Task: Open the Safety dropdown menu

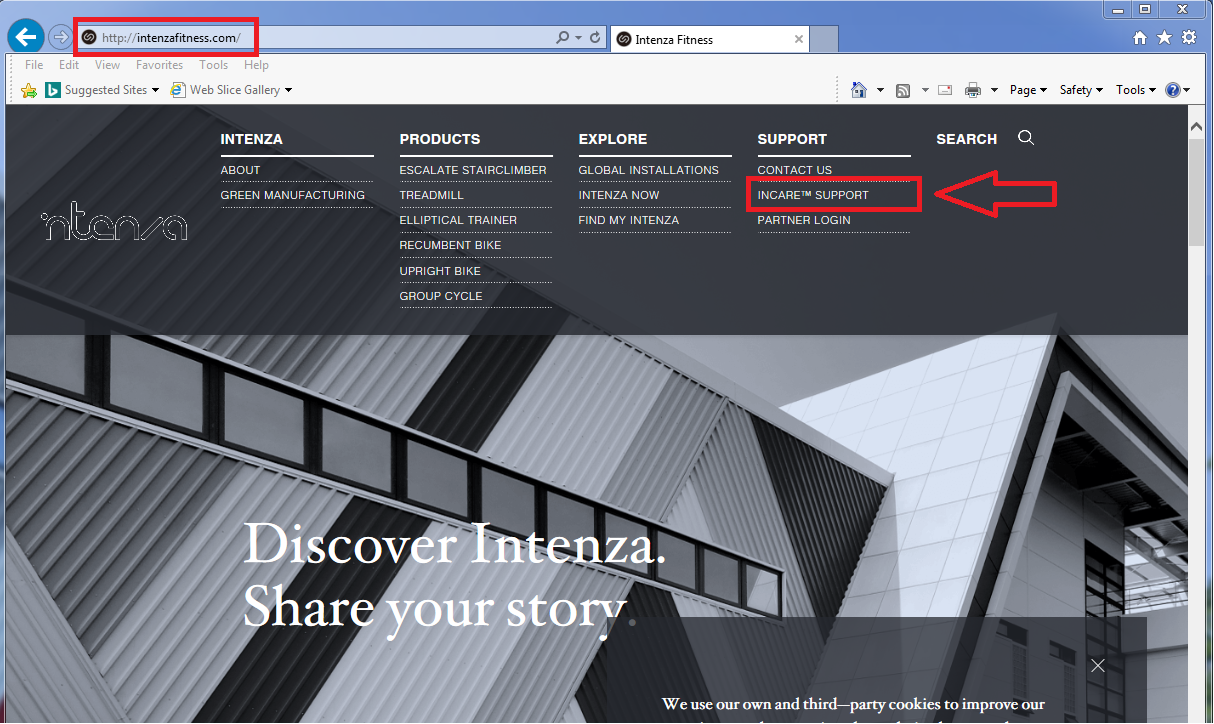Action: pos(1081,90)
